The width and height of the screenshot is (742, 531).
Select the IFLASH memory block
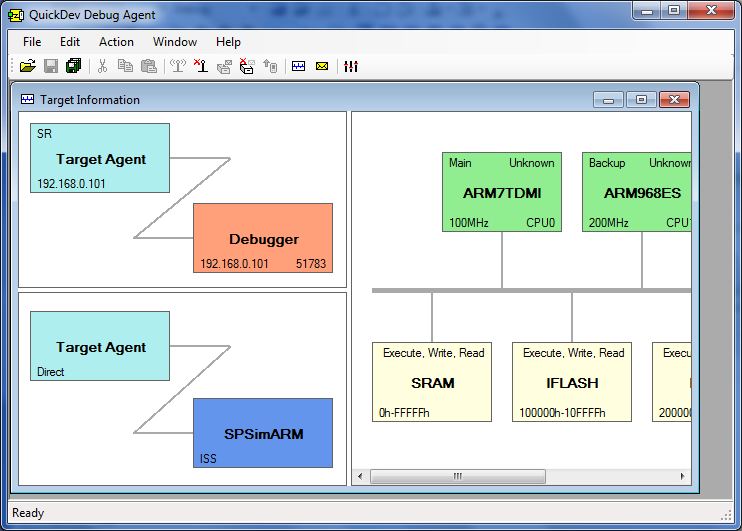pyautogui.click(x=572, y=382)
